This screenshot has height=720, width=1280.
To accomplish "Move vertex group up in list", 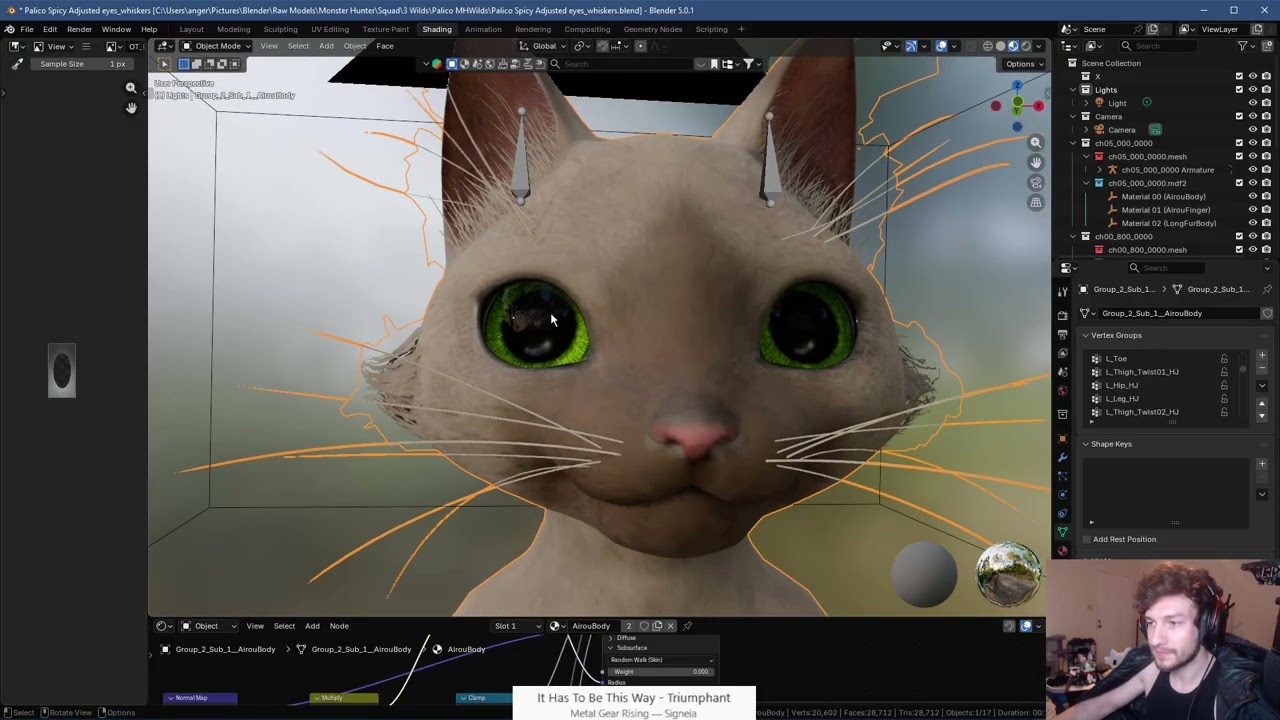I will pyautogui.click(x=1262, y=403).
